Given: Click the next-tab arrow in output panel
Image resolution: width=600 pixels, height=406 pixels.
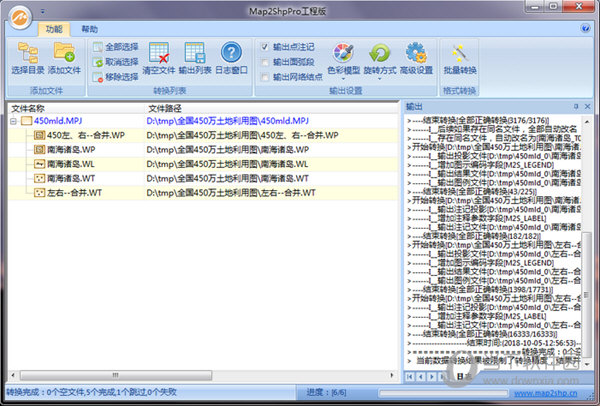Looking at the screenshot, I should point(432,377).
